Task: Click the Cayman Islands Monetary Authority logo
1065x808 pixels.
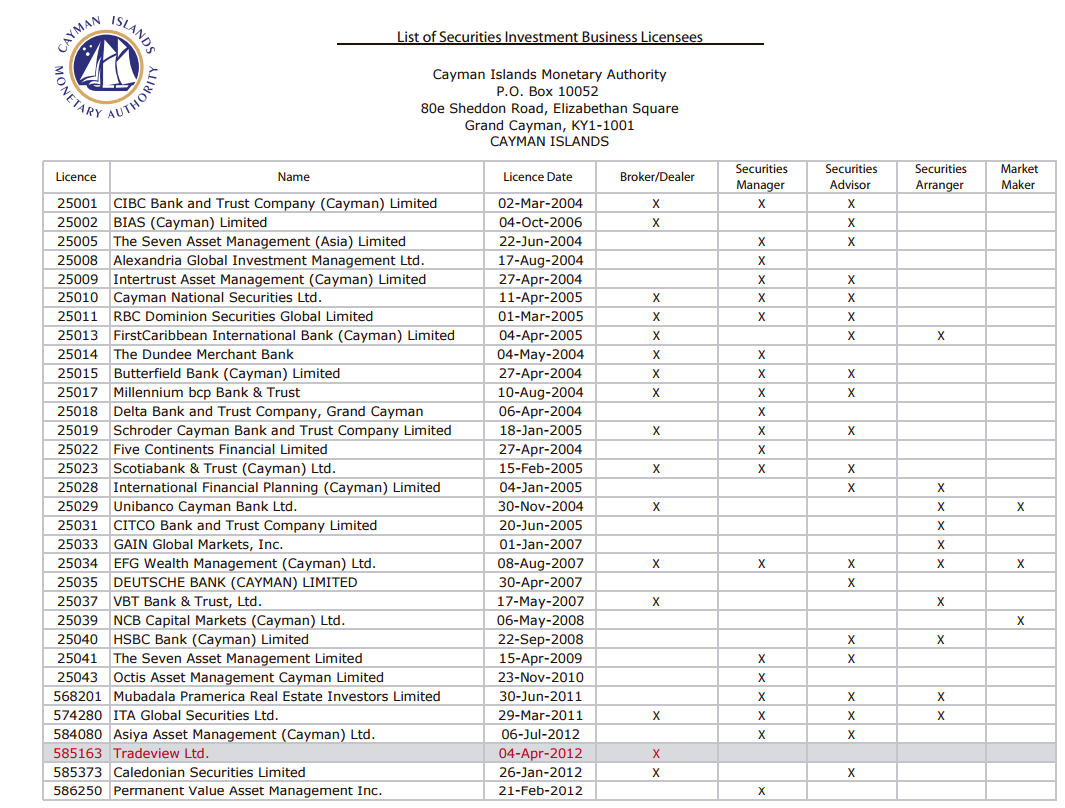Action: pyautogui.click(x=105, y=67)
